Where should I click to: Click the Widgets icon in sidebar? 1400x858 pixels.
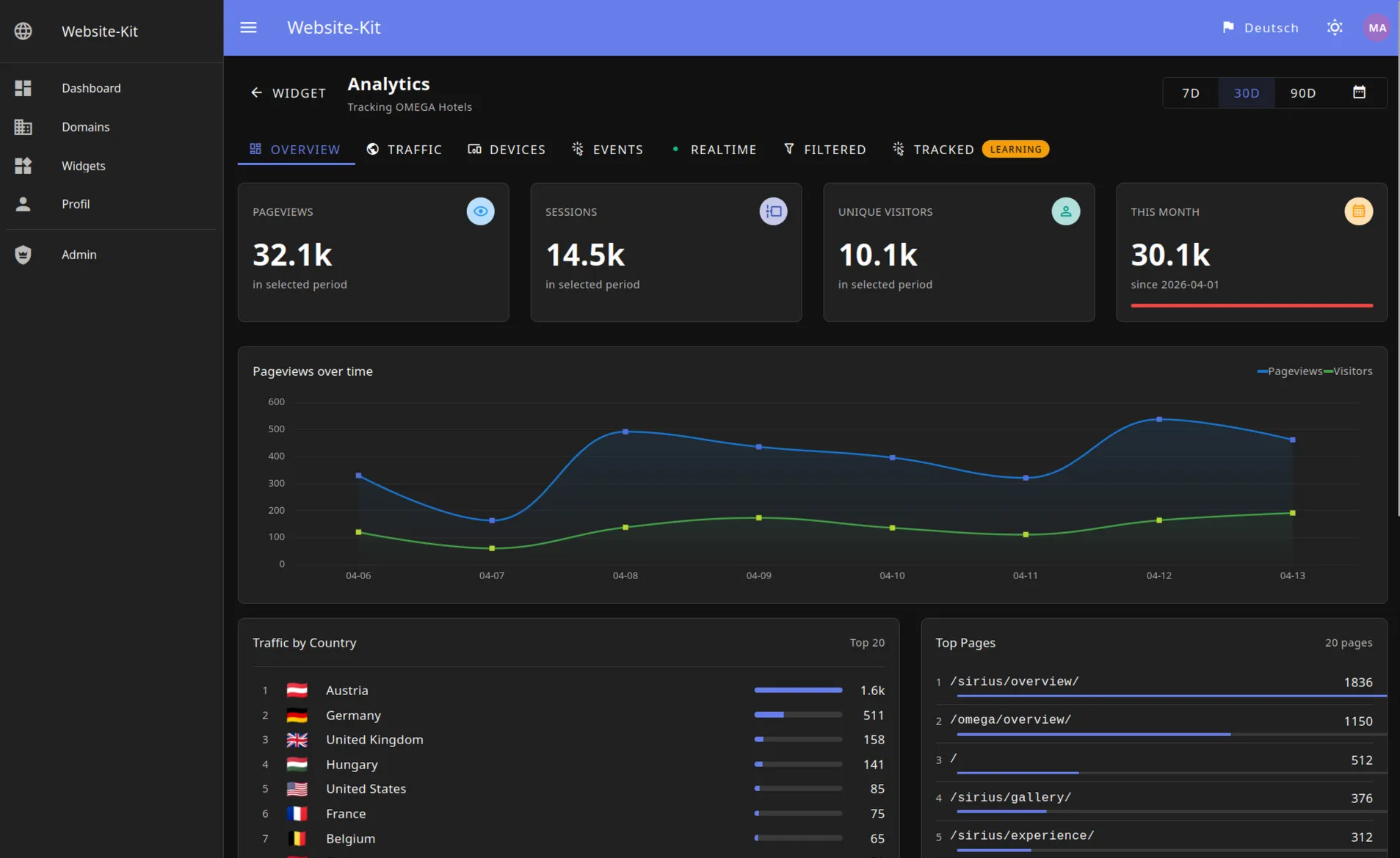[23, 166]
